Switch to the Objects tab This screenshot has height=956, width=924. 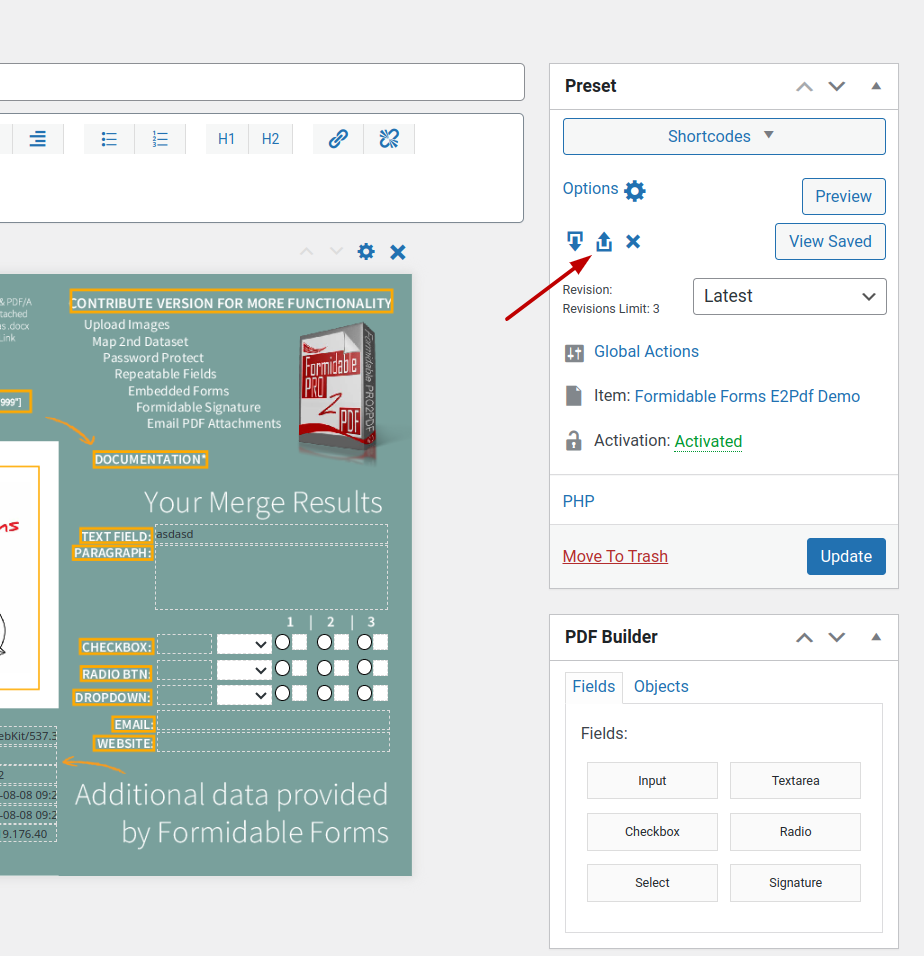[x=661, y=686]
